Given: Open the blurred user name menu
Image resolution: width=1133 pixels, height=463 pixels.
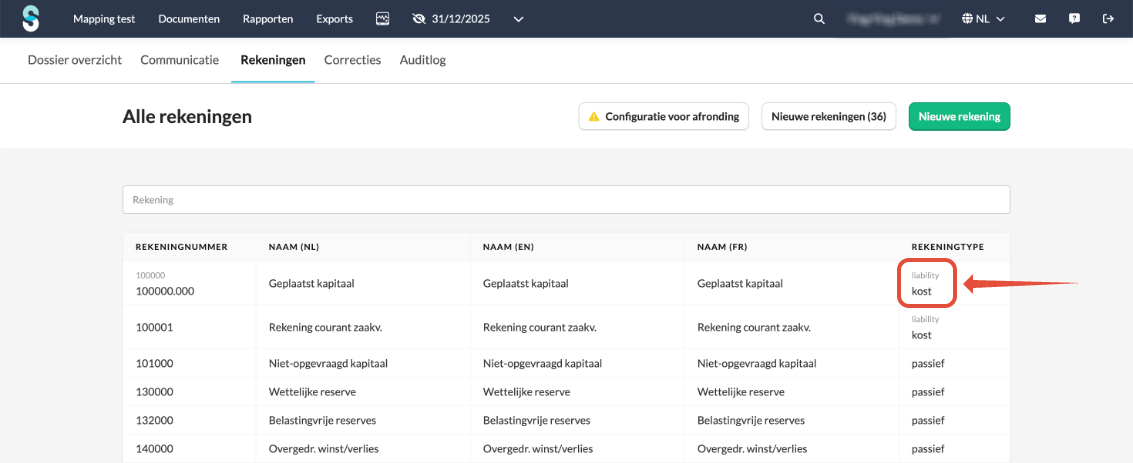Looking at the screenshot, I should (x=893, y=20).
